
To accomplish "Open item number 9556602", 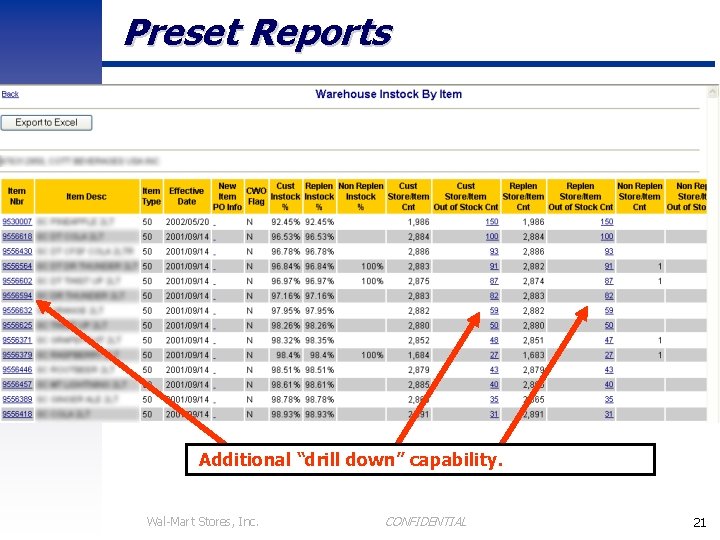I will (x=17, y=281).
